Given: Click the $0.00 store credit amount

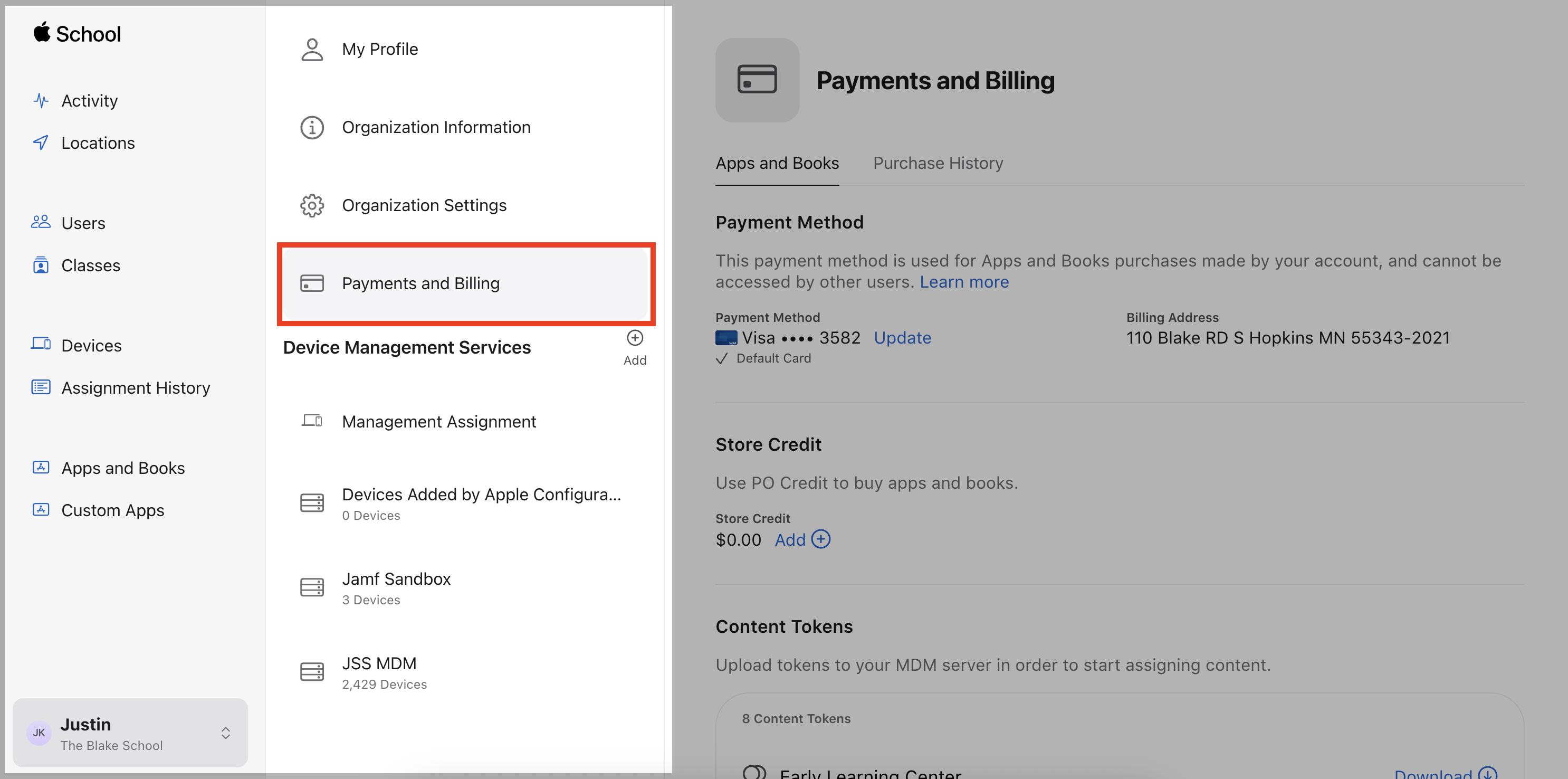Looking at the screenshot, I should 738,539.
